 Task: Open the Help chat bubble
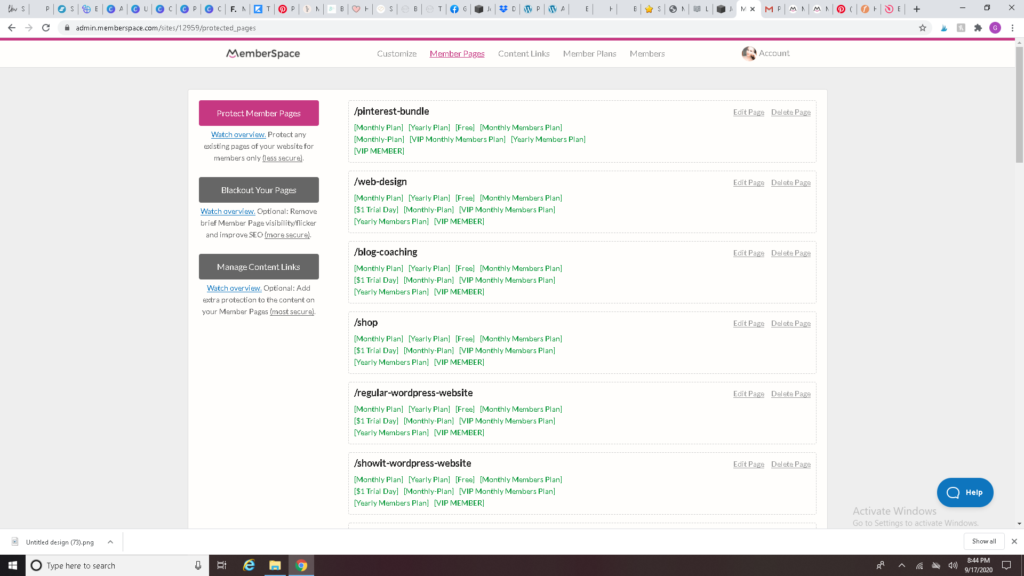click(965, 492)
